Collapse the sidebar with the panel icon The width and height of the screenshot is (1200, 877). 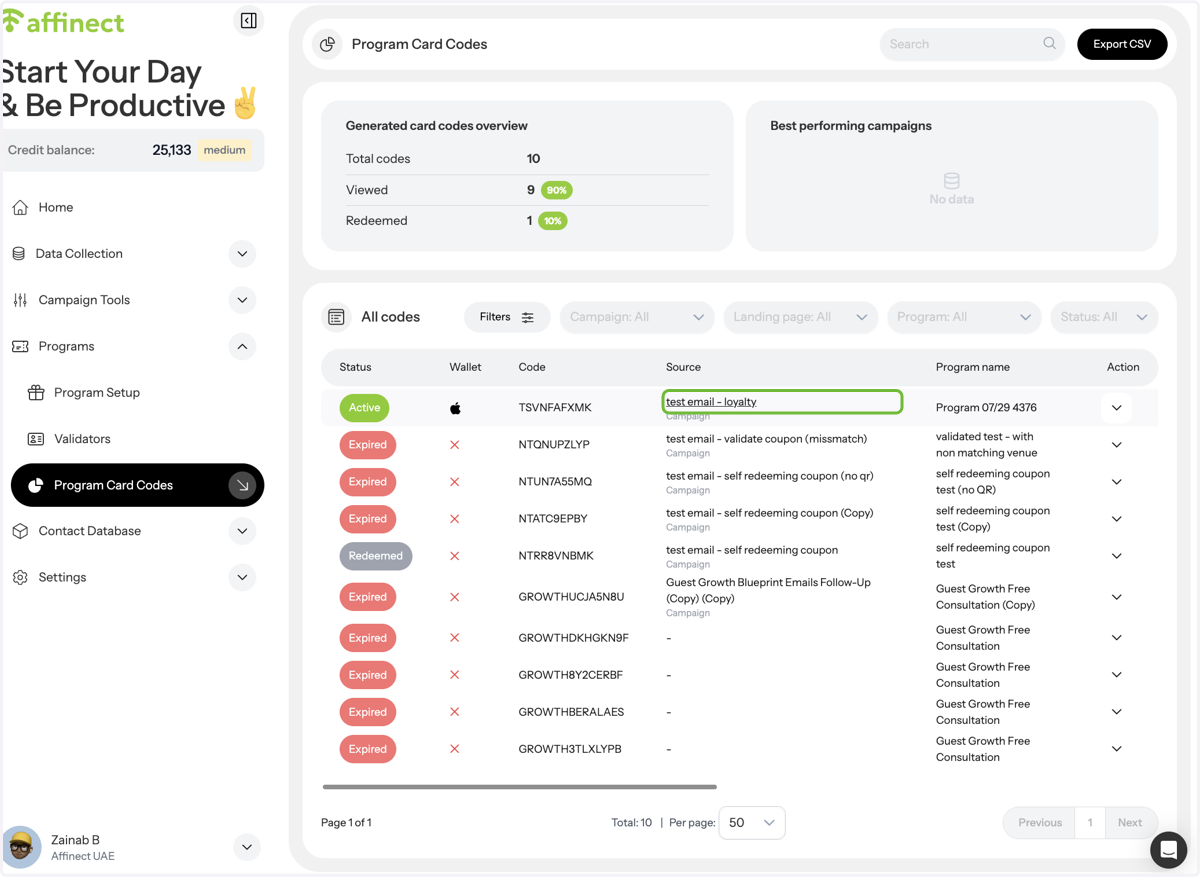coord(248,20)
